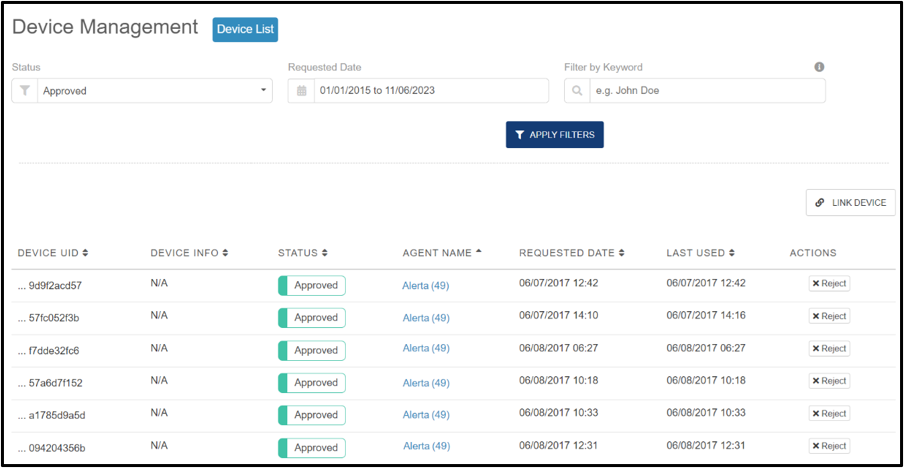Reject device 9d9f2acd57
This screenshot has height=468, width=904.
829,284
